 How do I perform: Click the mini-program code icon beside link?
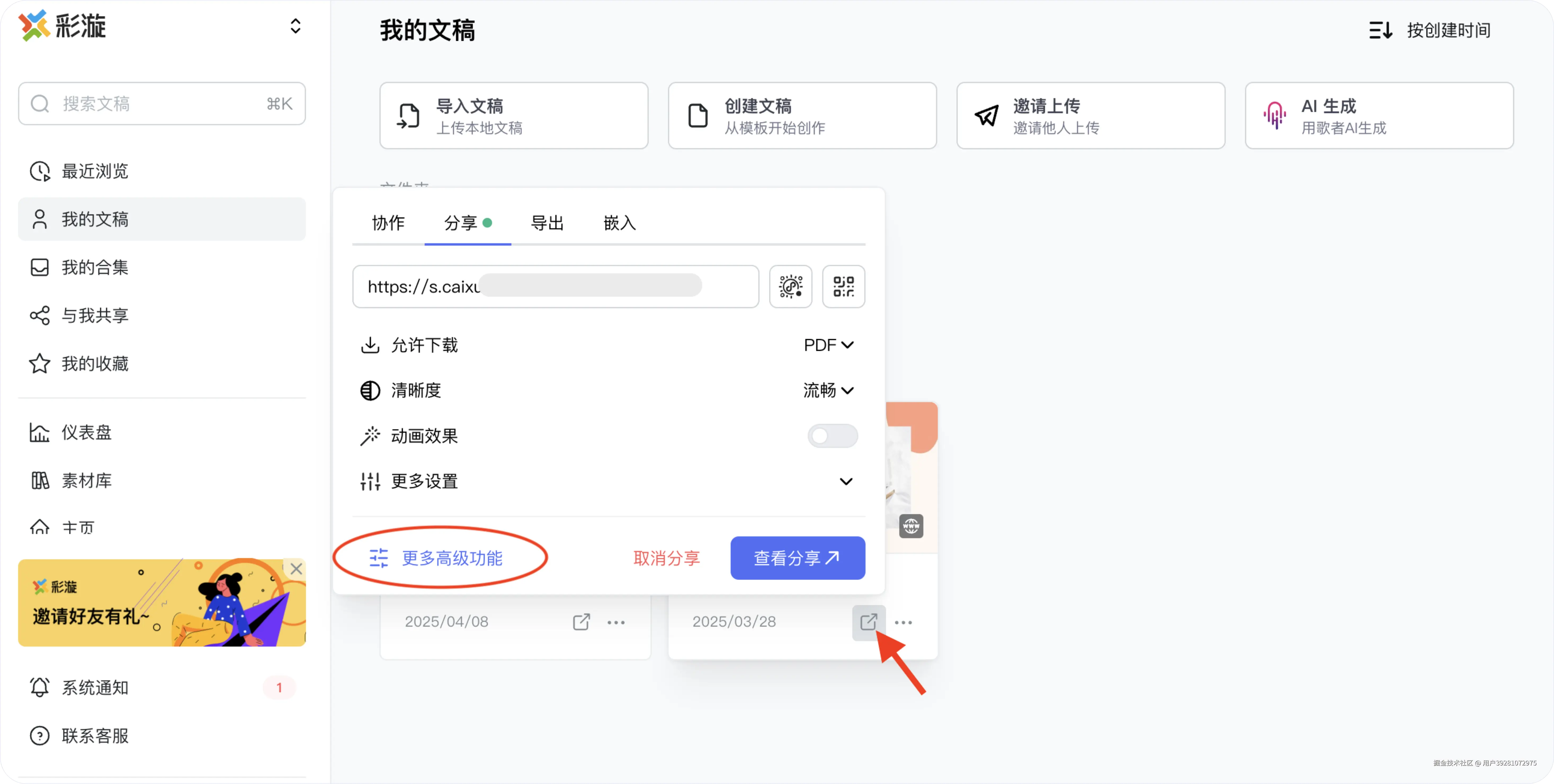(x=790, y=286)
